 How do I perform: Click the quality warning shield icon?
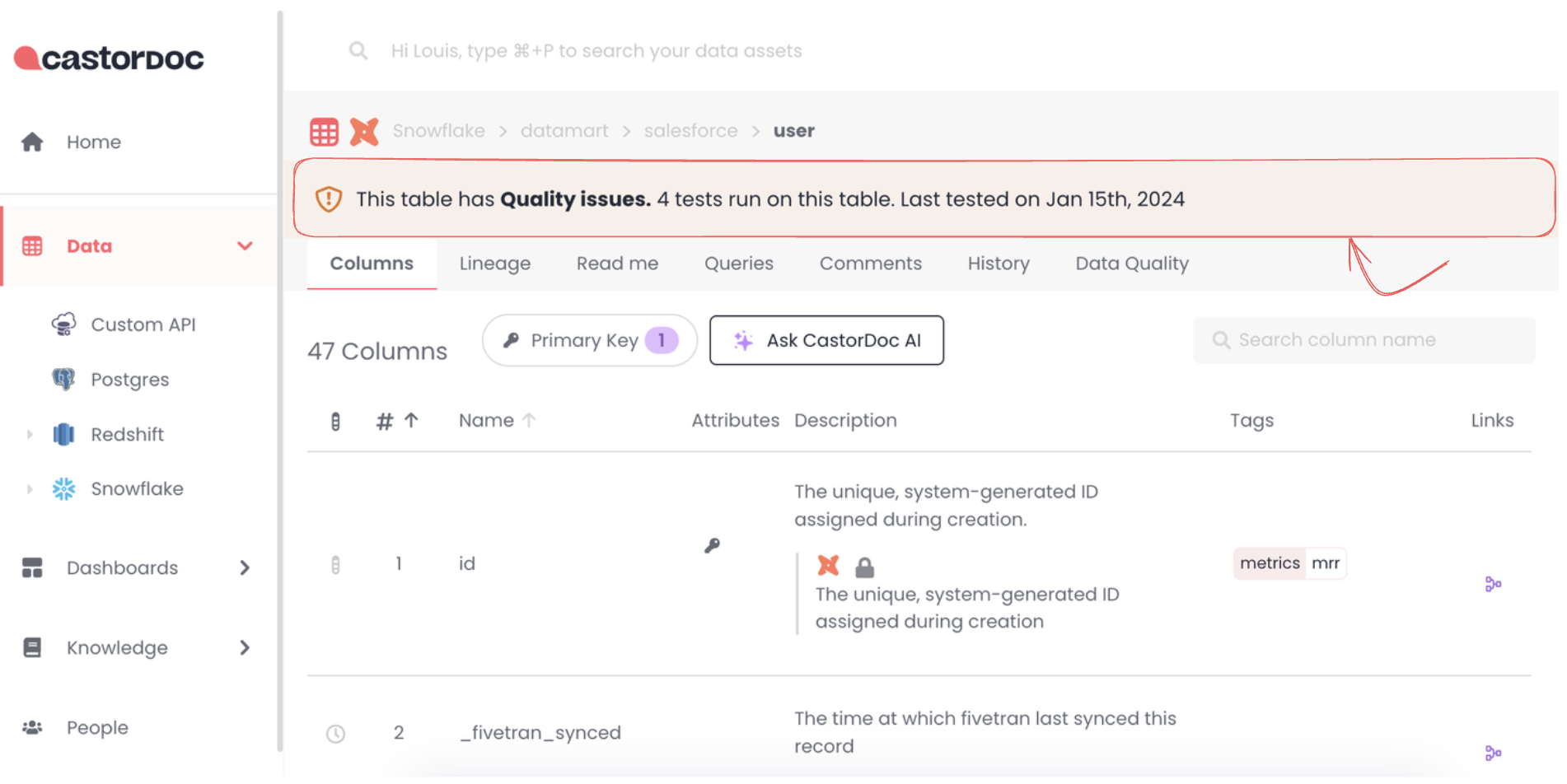point(328,198)
